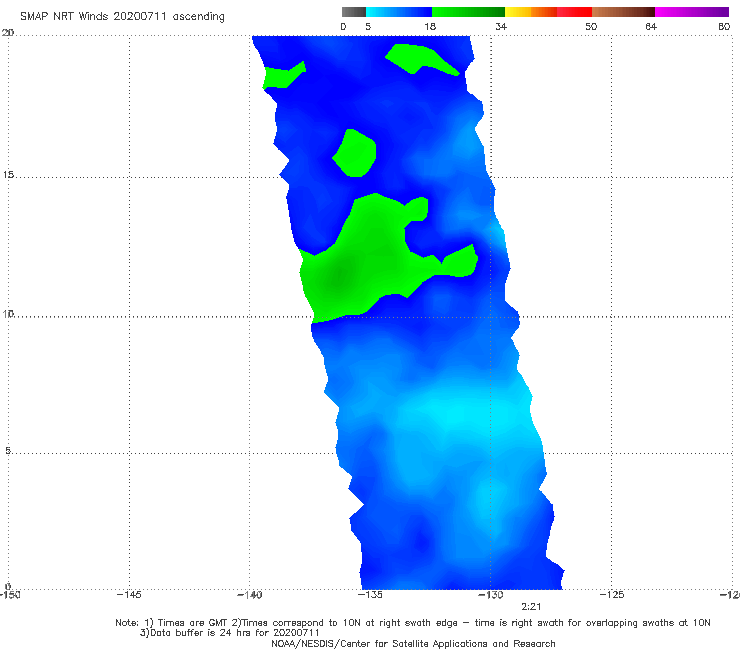
Task: Click the title 'SMAP NRT Winds 20200711 ascending'
Action: click(x=122, y=17)
